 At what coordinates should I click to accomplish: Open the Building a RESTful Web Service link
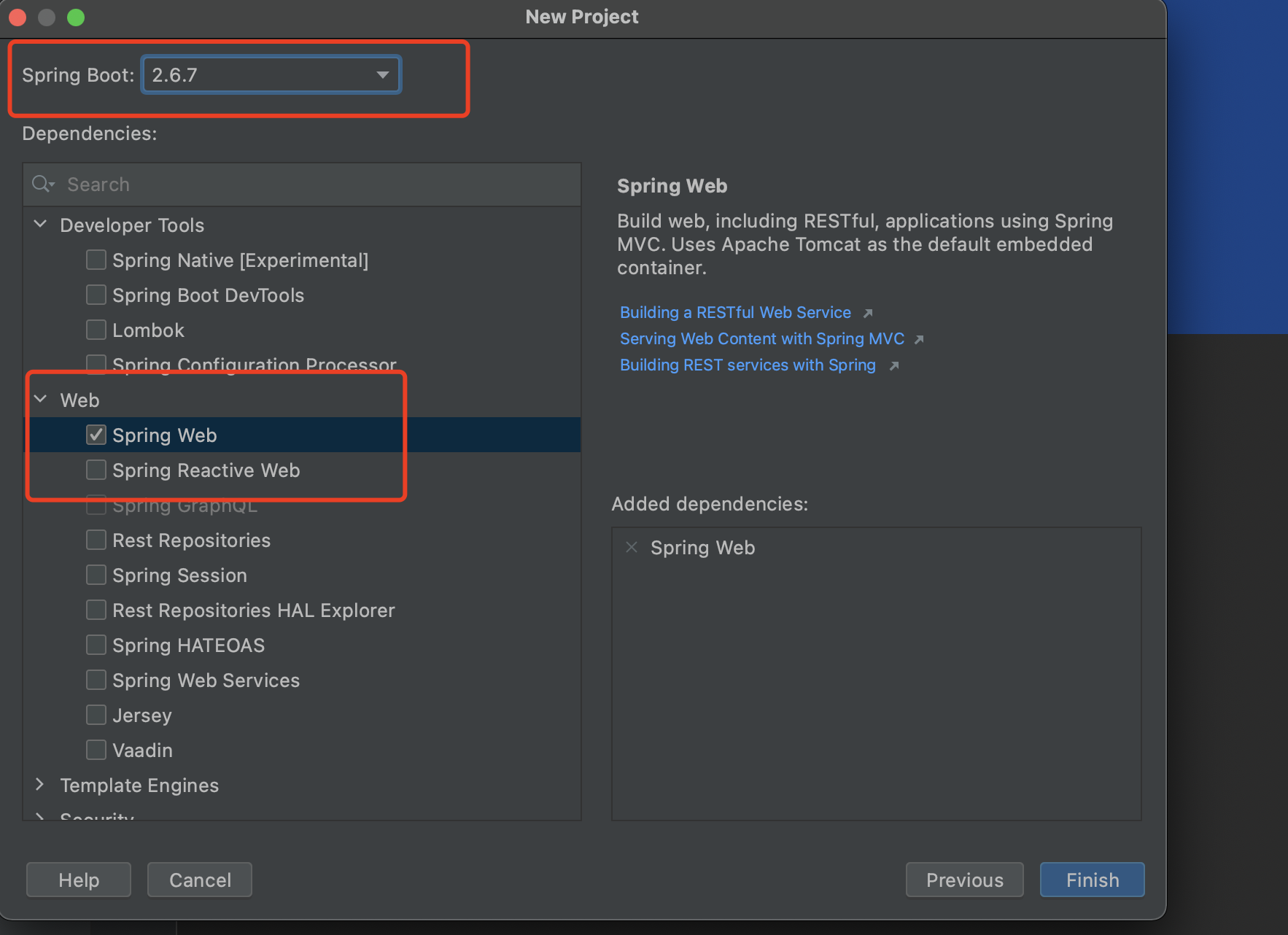(735, 313)
